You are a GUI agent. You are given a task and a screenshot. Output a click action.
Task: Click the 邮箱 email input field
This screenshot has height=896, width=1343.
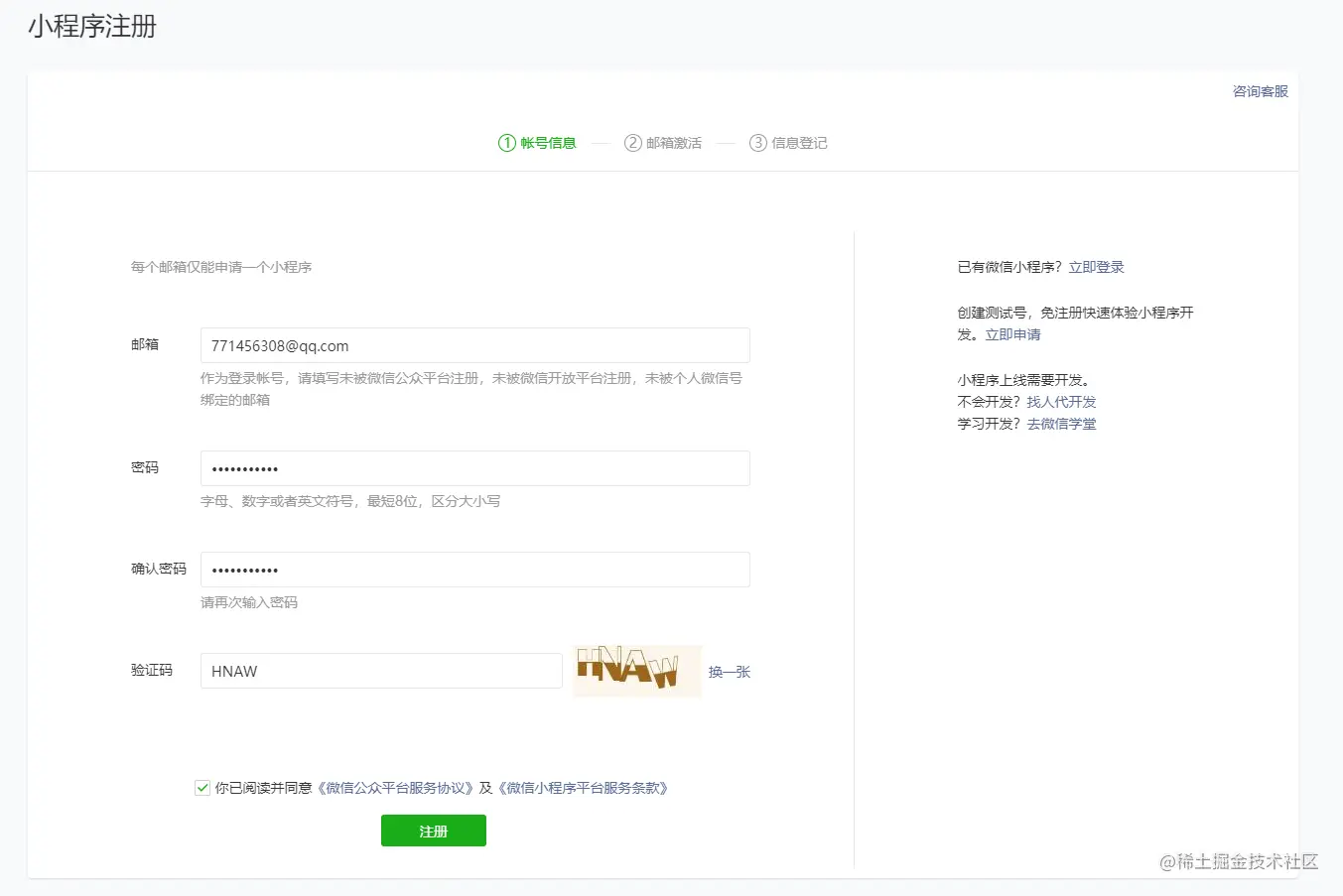pyautogui.click(x=474, y=345)
